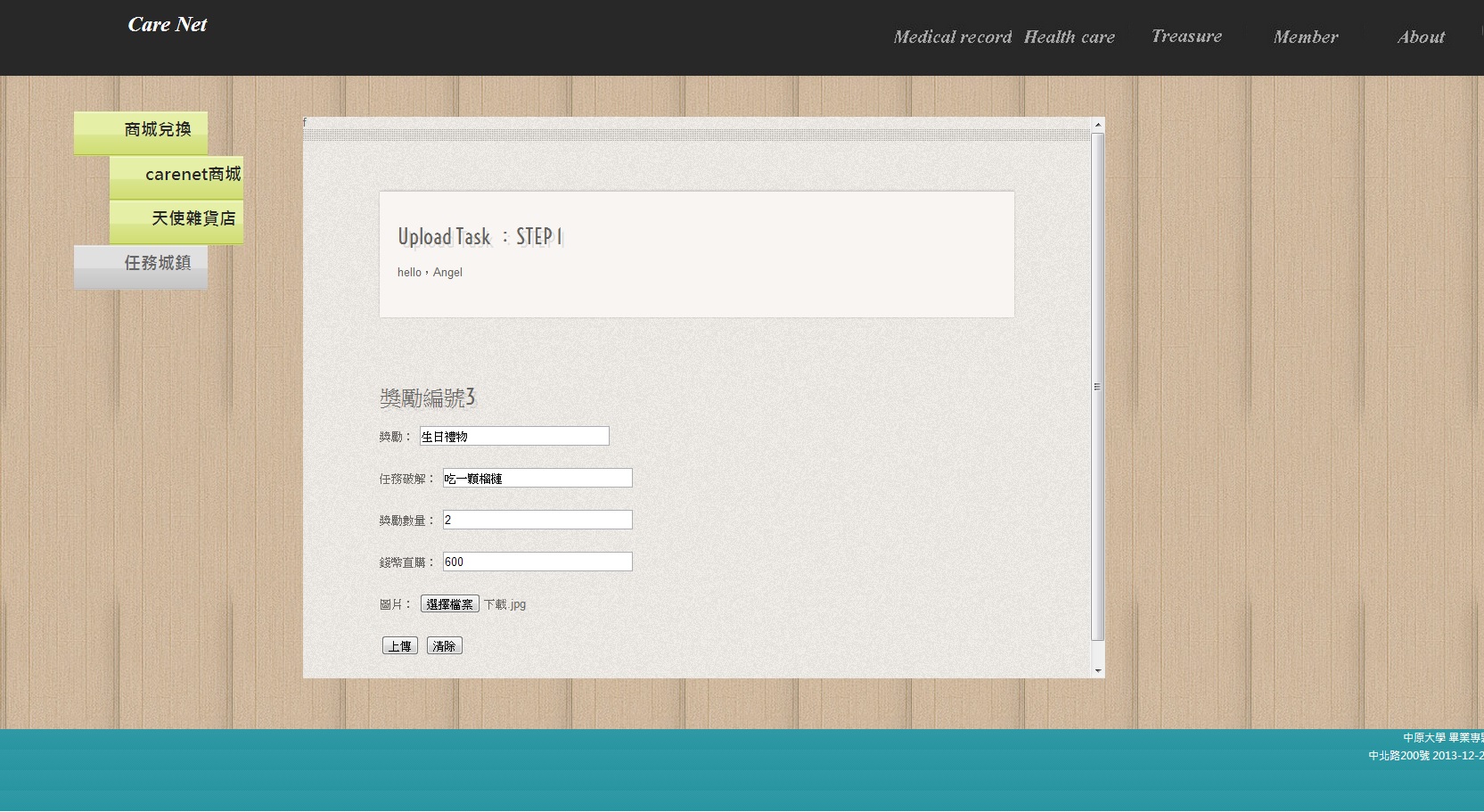
Task: Click the form panel's vertical scrollbar thumb
Action: pos(1098,386)
